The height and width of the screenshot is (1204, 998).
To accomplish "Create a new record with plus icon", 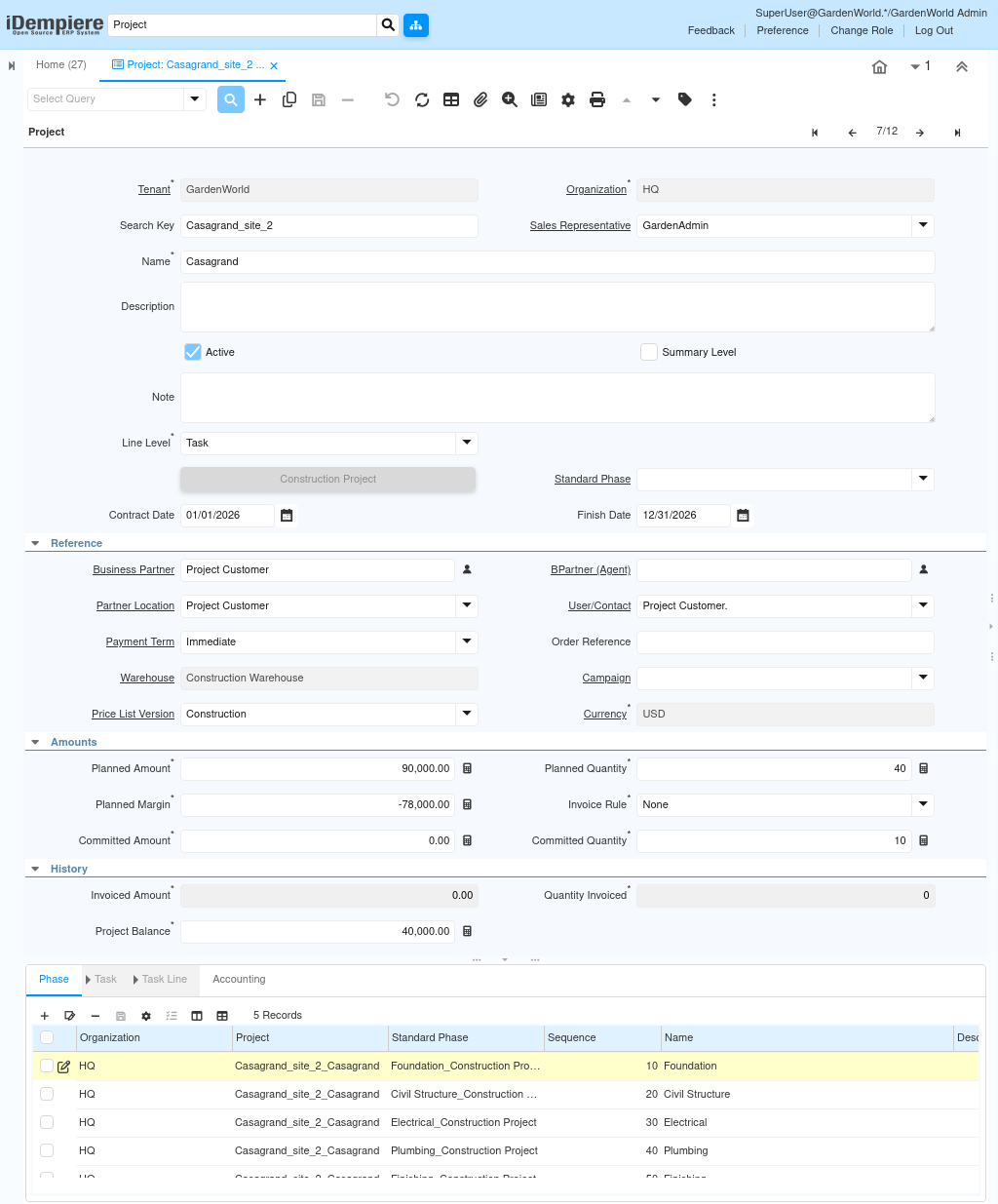I will tap(260, 99).
